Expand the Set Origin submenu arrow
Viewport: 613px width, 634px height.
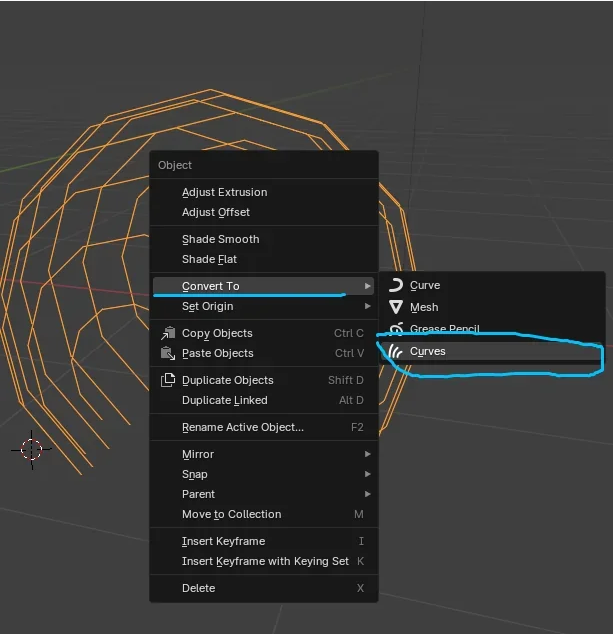367,306
